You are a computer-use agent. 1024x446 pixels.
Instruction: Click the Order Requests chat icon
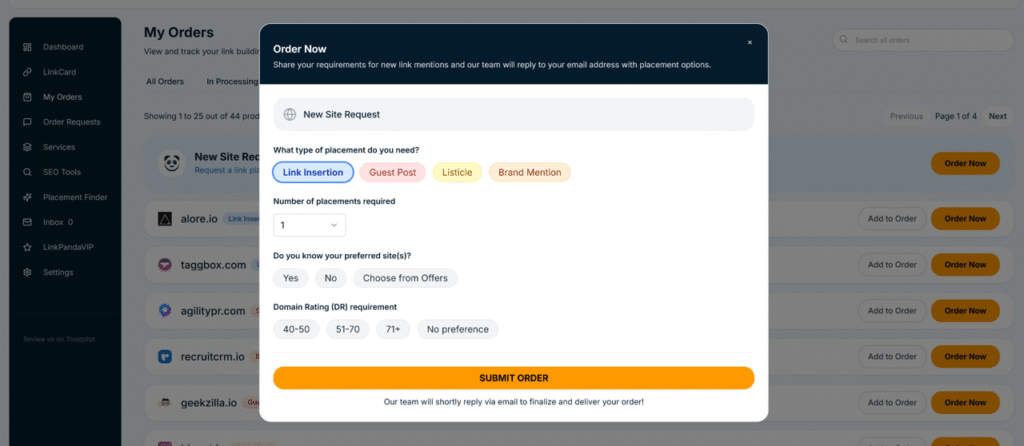[27, 122]
